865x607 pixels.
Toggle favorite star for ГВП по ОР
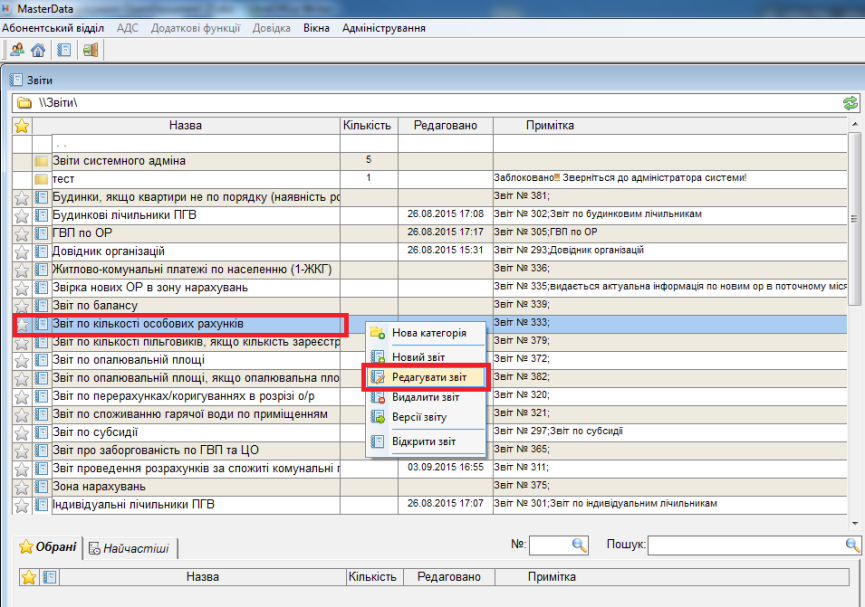pos(22,233)
